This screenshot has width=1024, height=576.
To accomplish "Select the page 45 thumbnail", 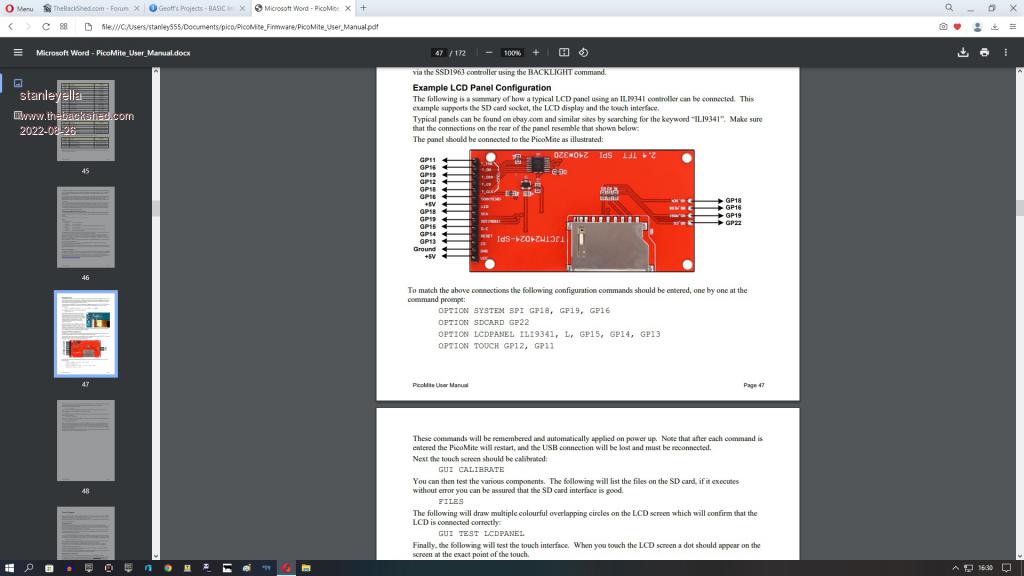I will click(85, 120).
